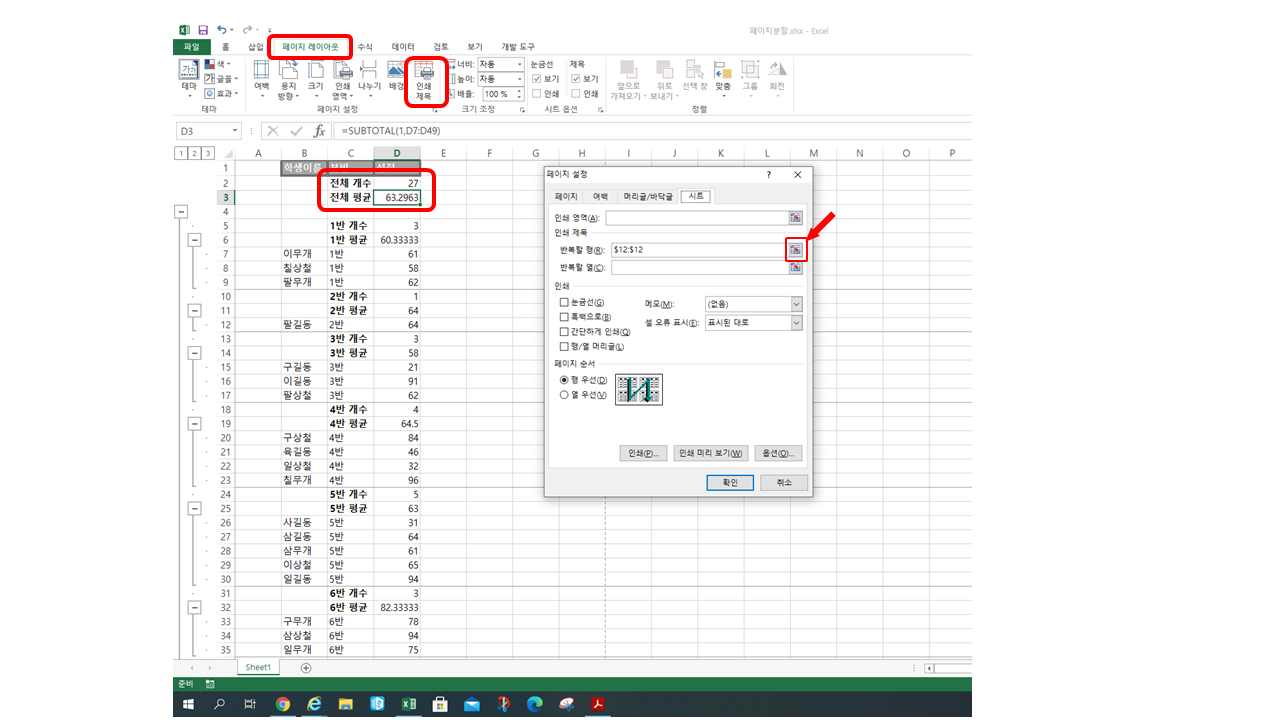This screenshot has width=1280, height=720.
Task: Click range selector next to 인쇄 영역 field
Action: pos(795,217)
